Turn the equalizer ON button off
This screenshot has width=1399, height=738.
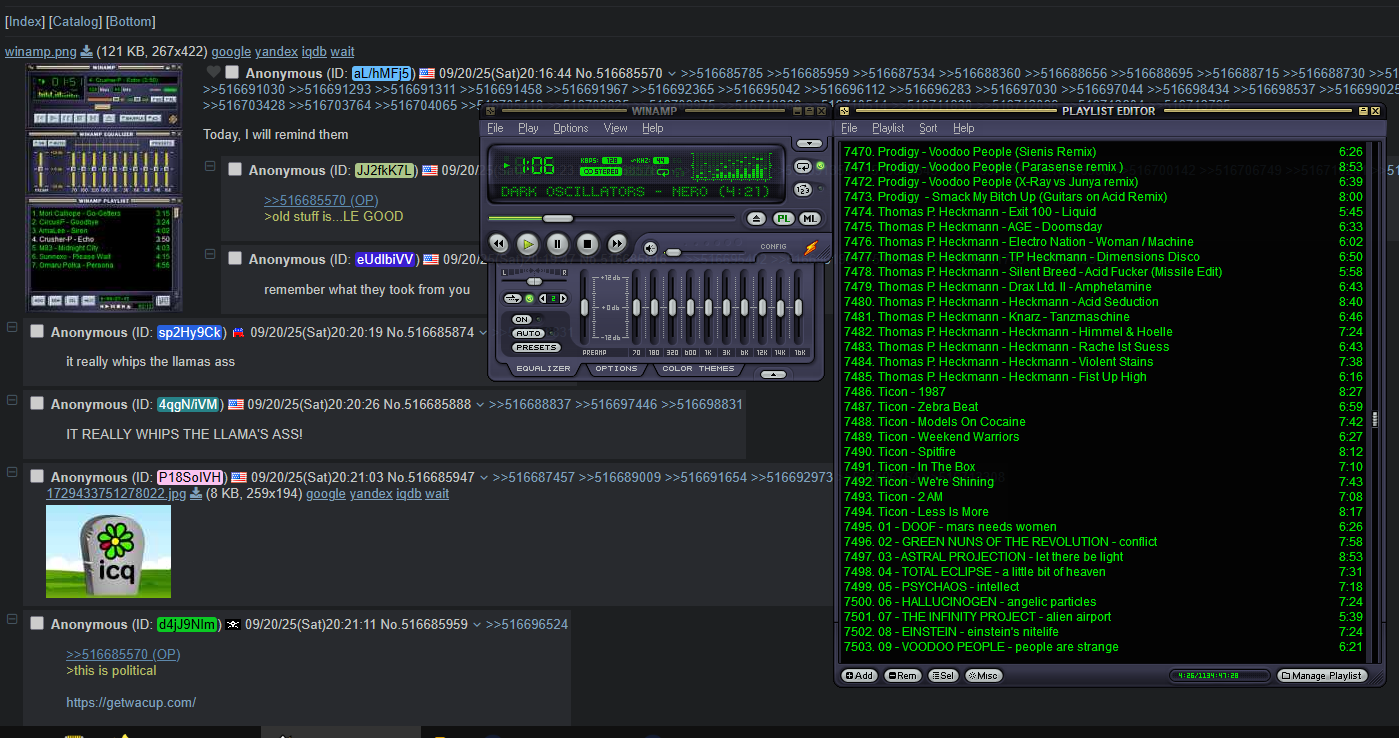coord(522,319)
